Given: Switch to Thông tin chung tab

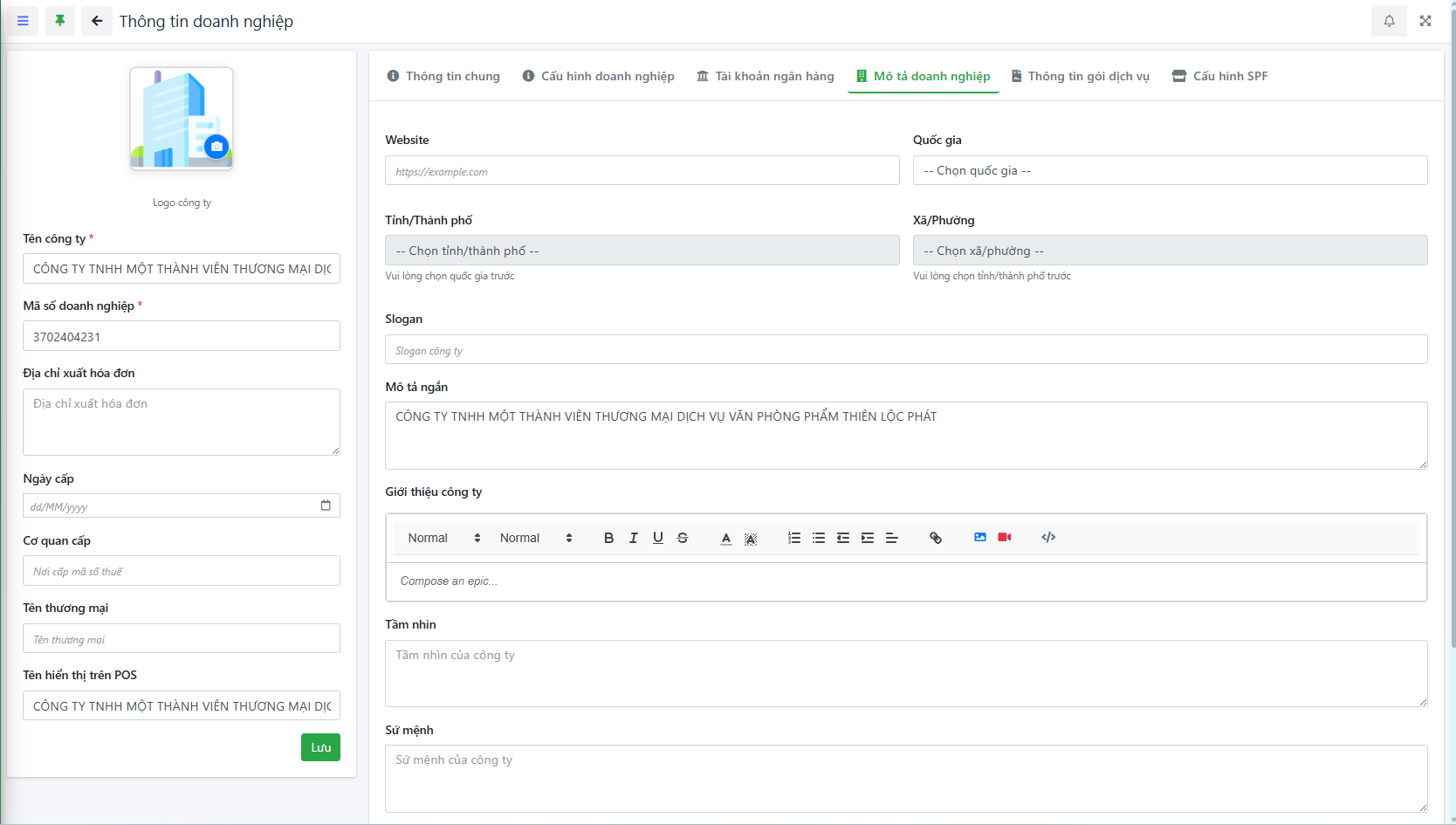Looking at the screenshot, I should coord(443,76).
